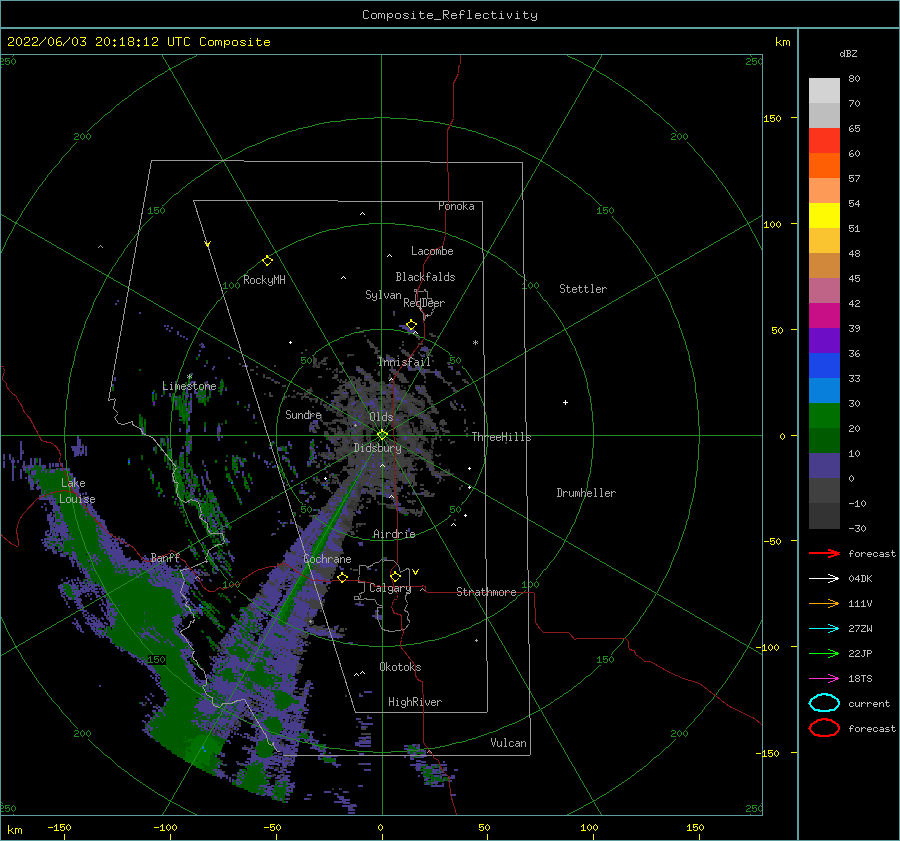The image size is (900, 841).
Task: Click the cyan current ellipse in legend
Action: point(824,703)
